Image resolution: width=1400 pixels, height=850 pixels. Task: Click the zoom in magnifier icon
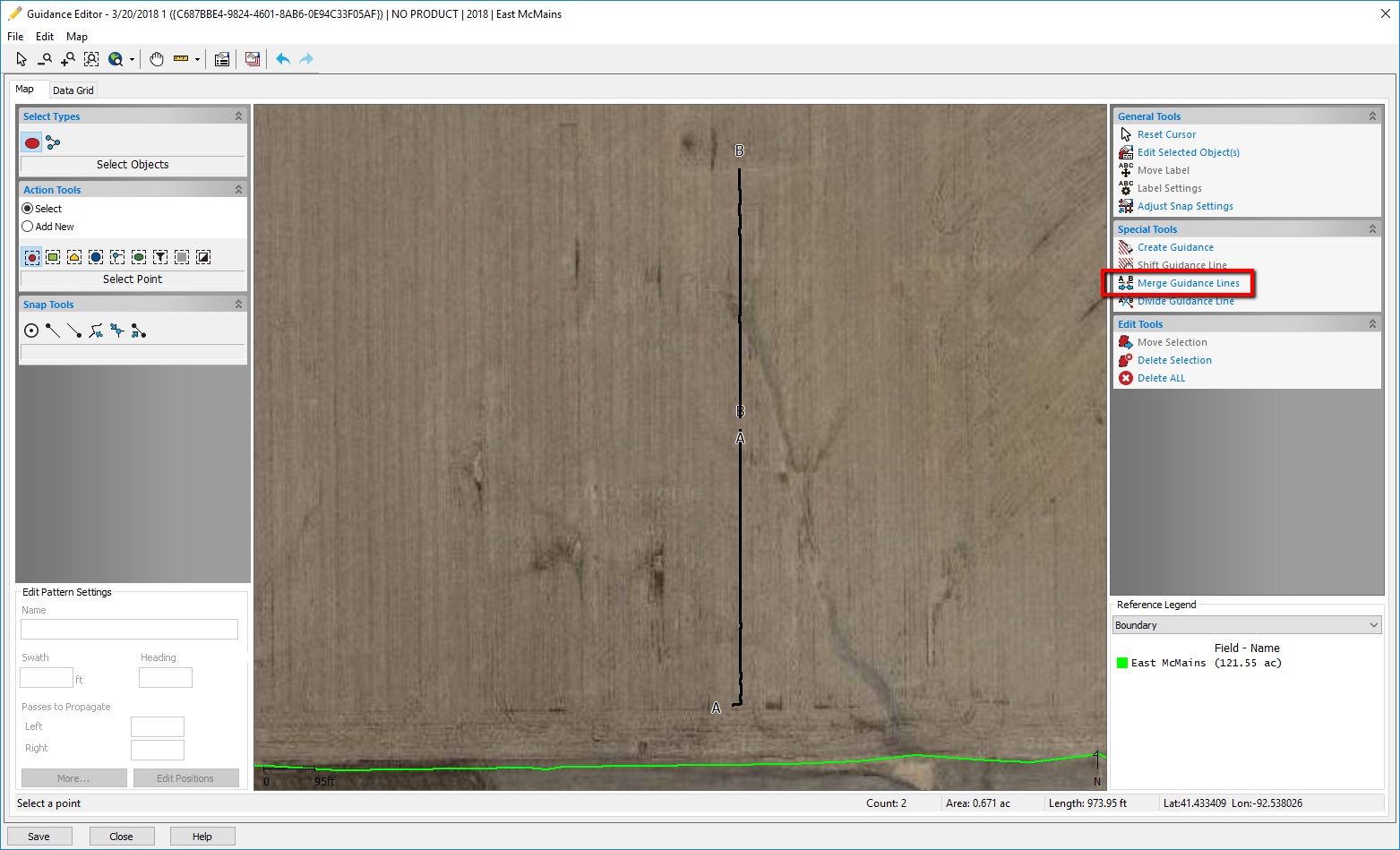point(68,59)
